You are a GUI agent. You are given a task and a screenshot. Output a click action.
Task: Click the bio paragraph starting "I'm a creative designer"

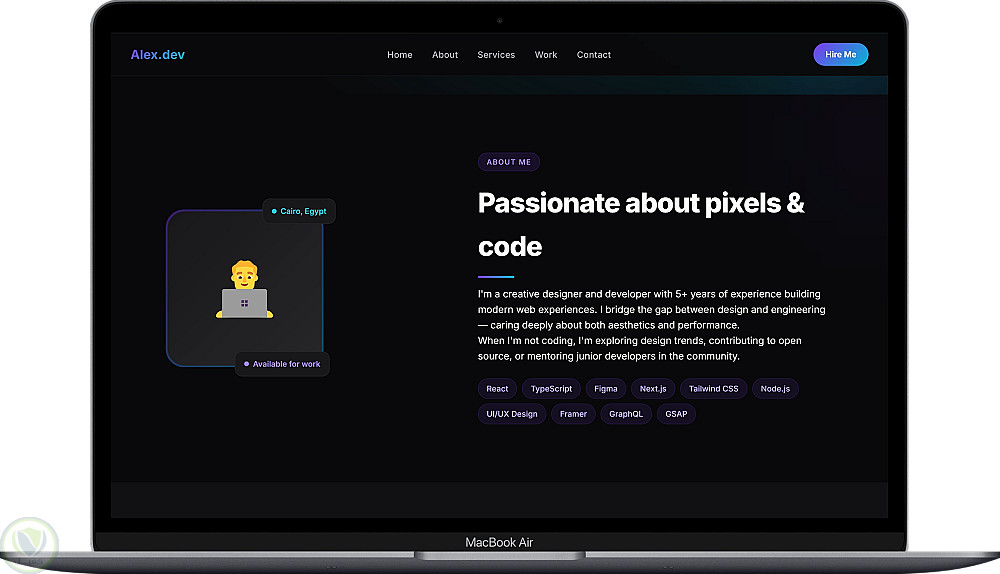652,309
